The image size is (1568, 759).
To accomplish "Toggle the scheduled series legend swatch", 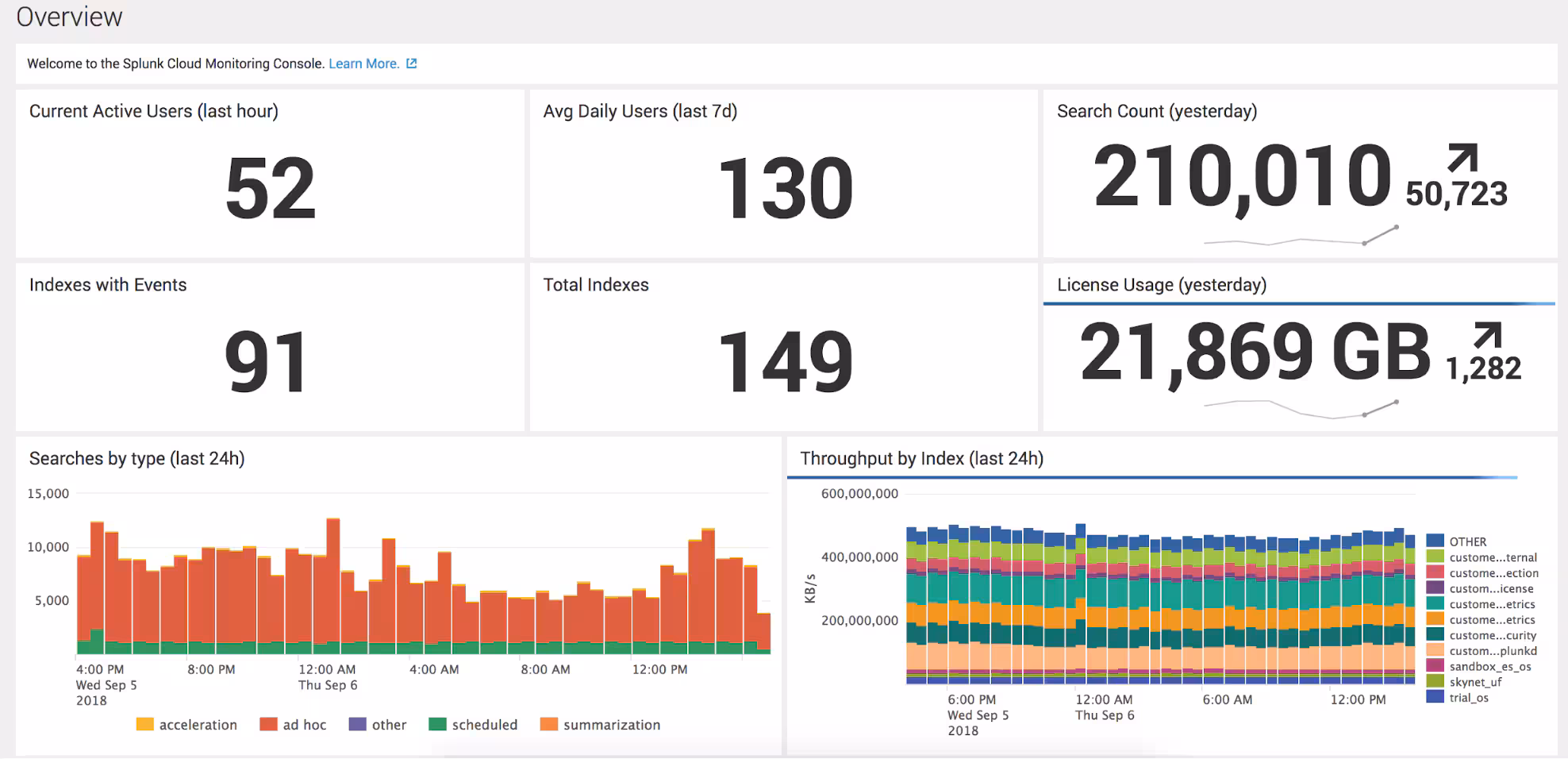I will click(437, 724).
